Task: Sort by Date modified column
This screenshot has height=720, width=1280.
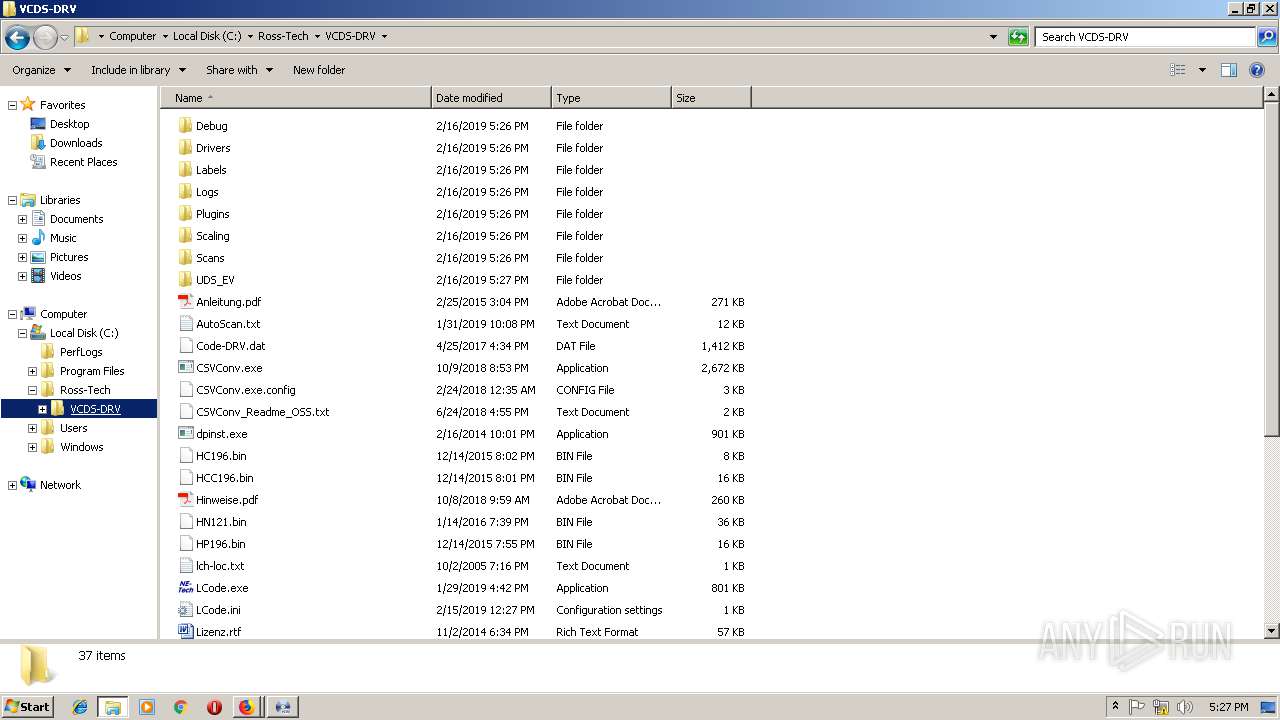Action: (x=491, y=98)
